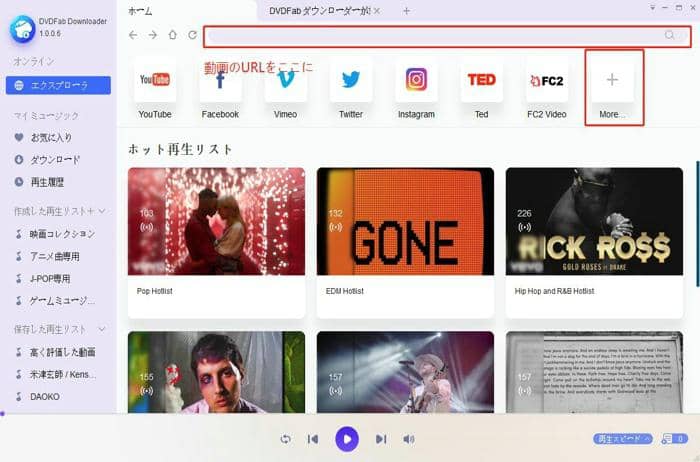This screenshot has width=700, height=462.
Task: Click the volume speaker icon
Action: click(x=408, y=439)
